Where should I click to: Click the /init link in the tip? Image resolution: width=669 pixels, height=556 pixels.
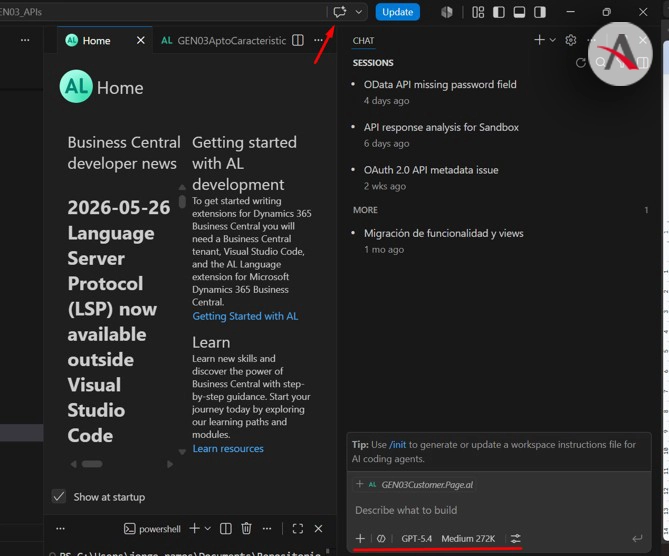[397, 445]
